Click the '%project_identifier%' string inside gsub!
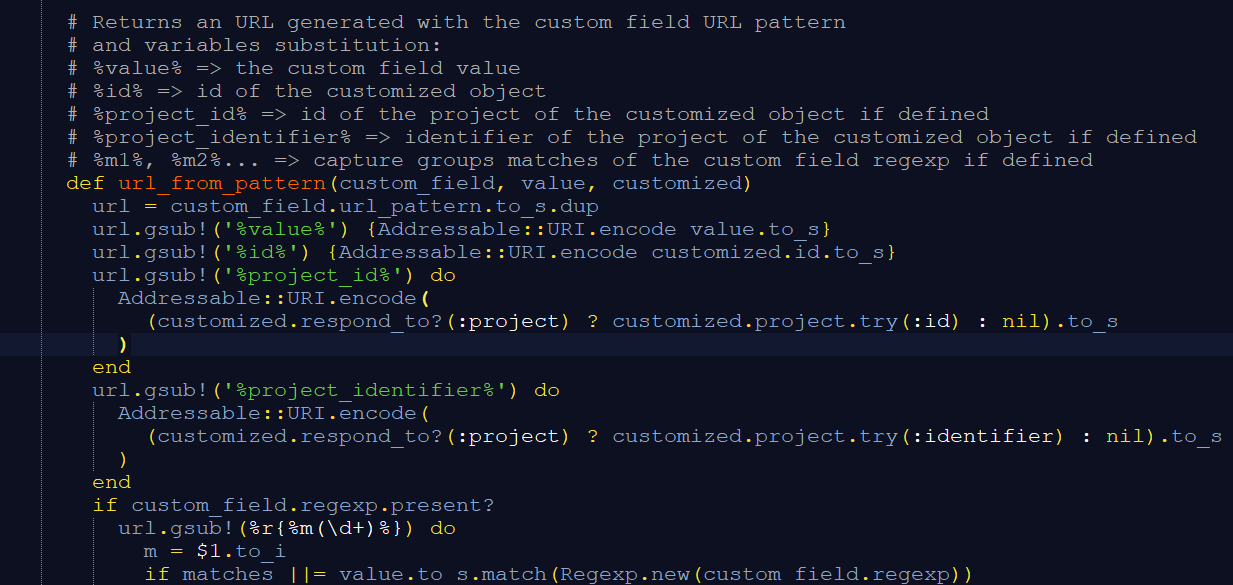Image resolution: width=1233 pixels, height=585 pixels. coord(366,390)
